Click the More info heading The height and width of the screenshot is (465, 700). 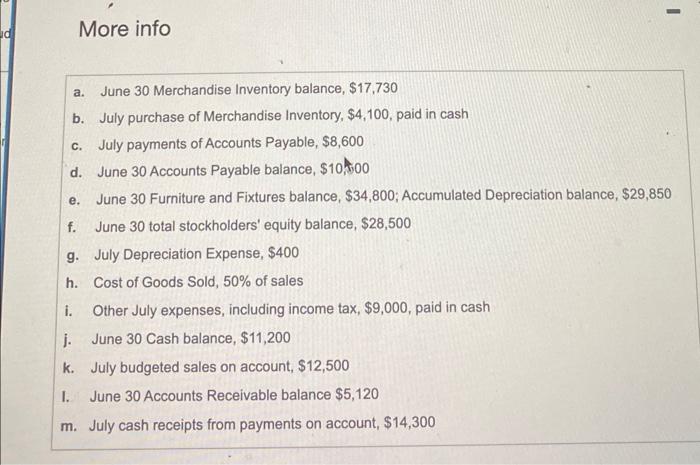click(x=124, y=29)
